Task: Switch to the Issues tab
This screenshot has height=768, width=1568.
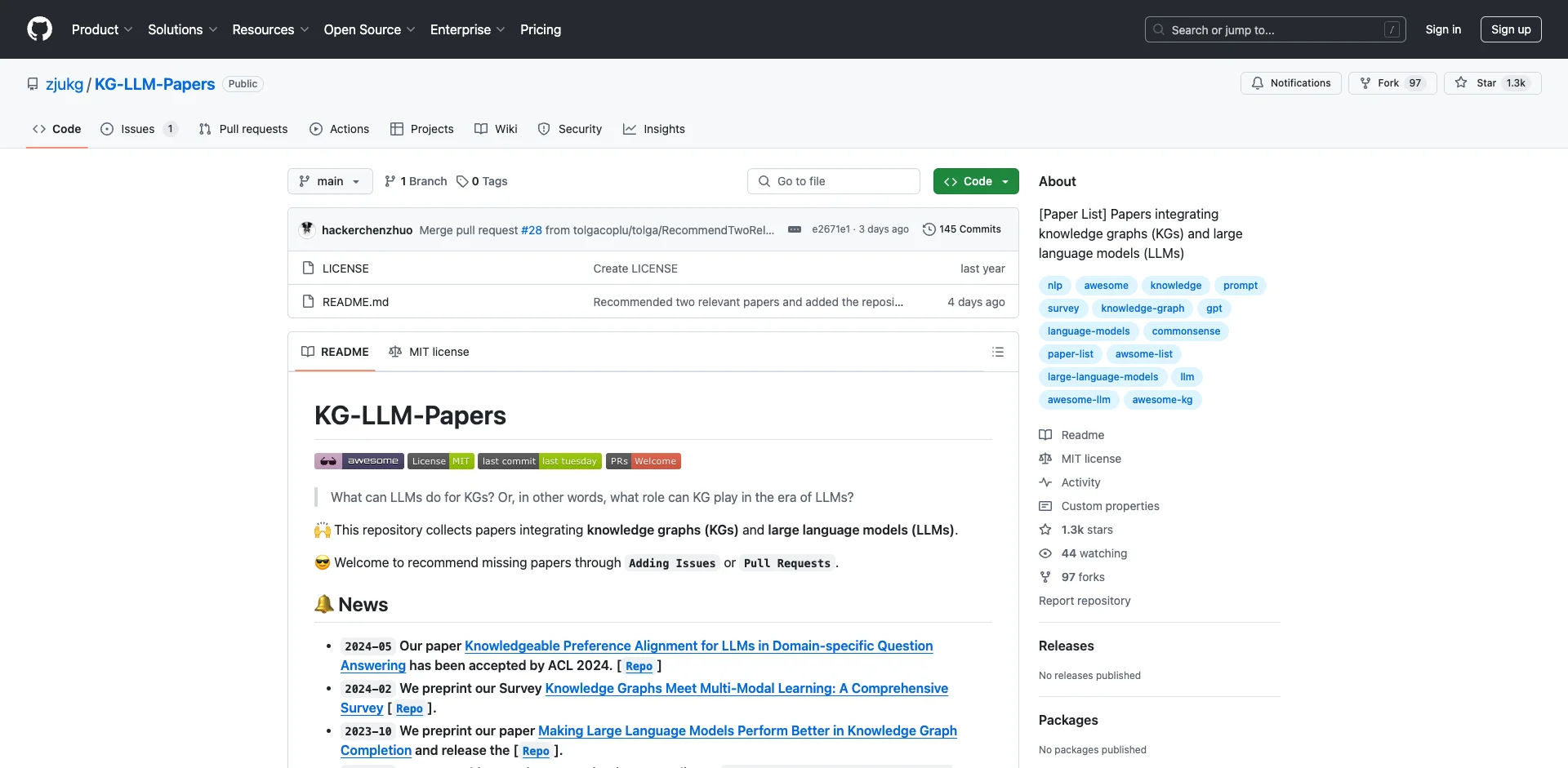Action: pyautogui.click(x=139, y=129)
